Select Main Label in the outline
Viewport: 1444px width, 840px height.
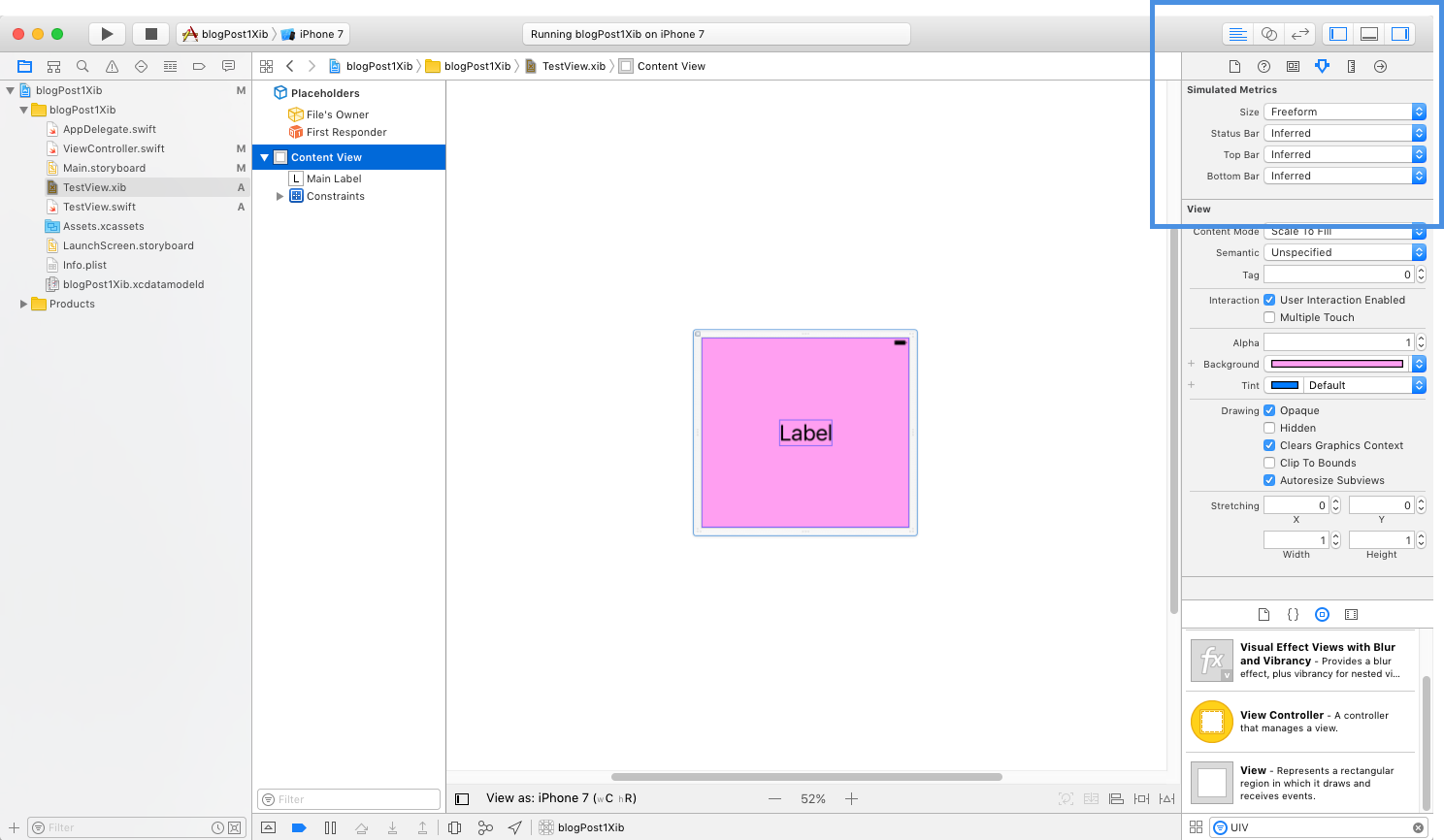point(335,178)
